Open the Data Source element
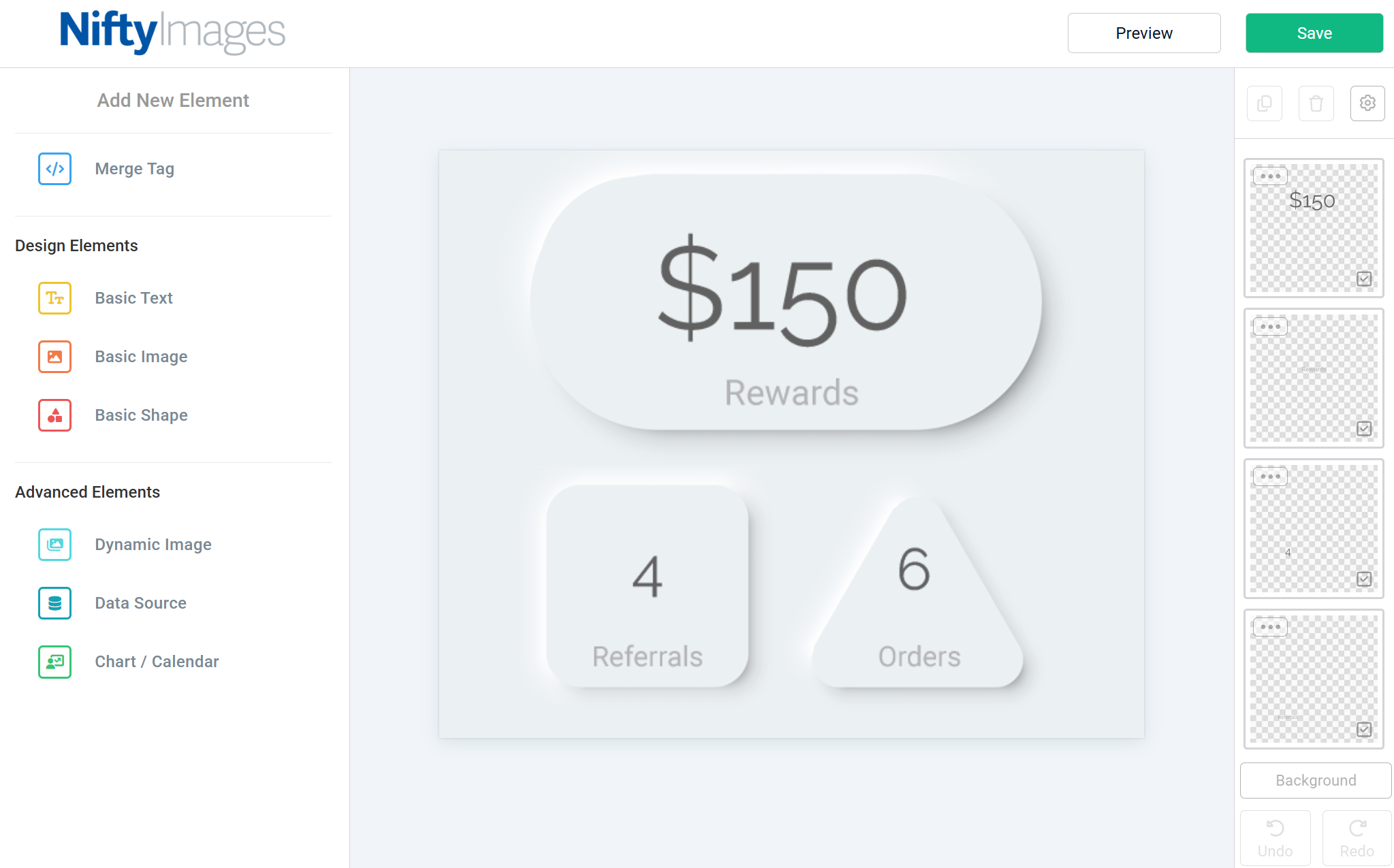 coord(140,602)
